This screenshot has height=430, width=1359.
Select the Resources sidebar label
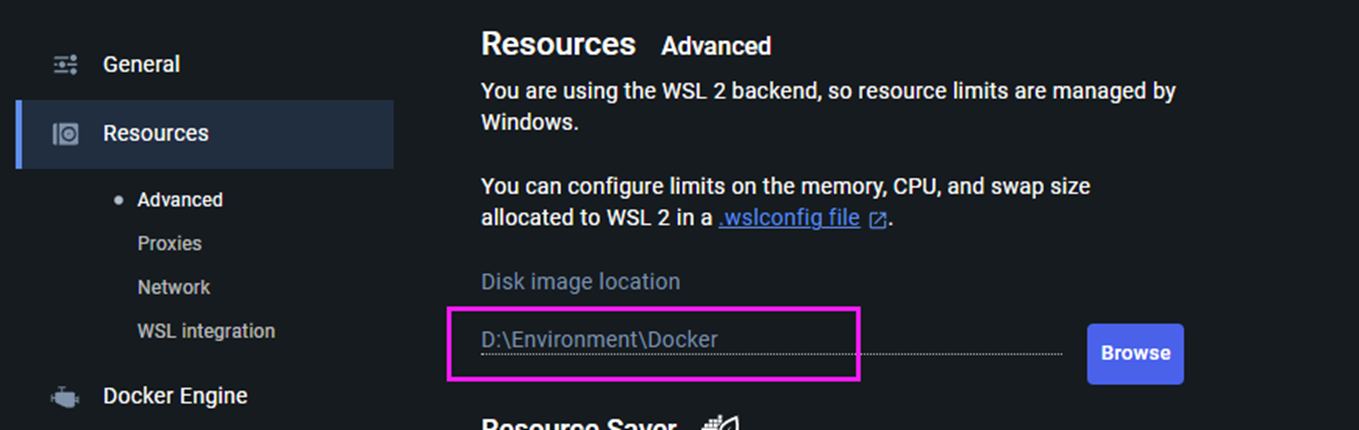156,134
